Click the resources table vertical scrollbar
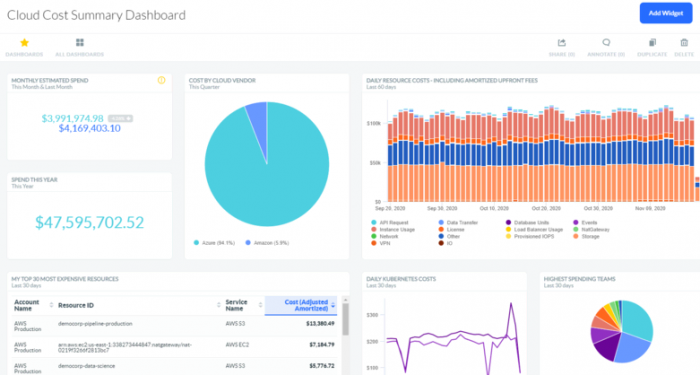The image size is (700, 375). point(346,319)
